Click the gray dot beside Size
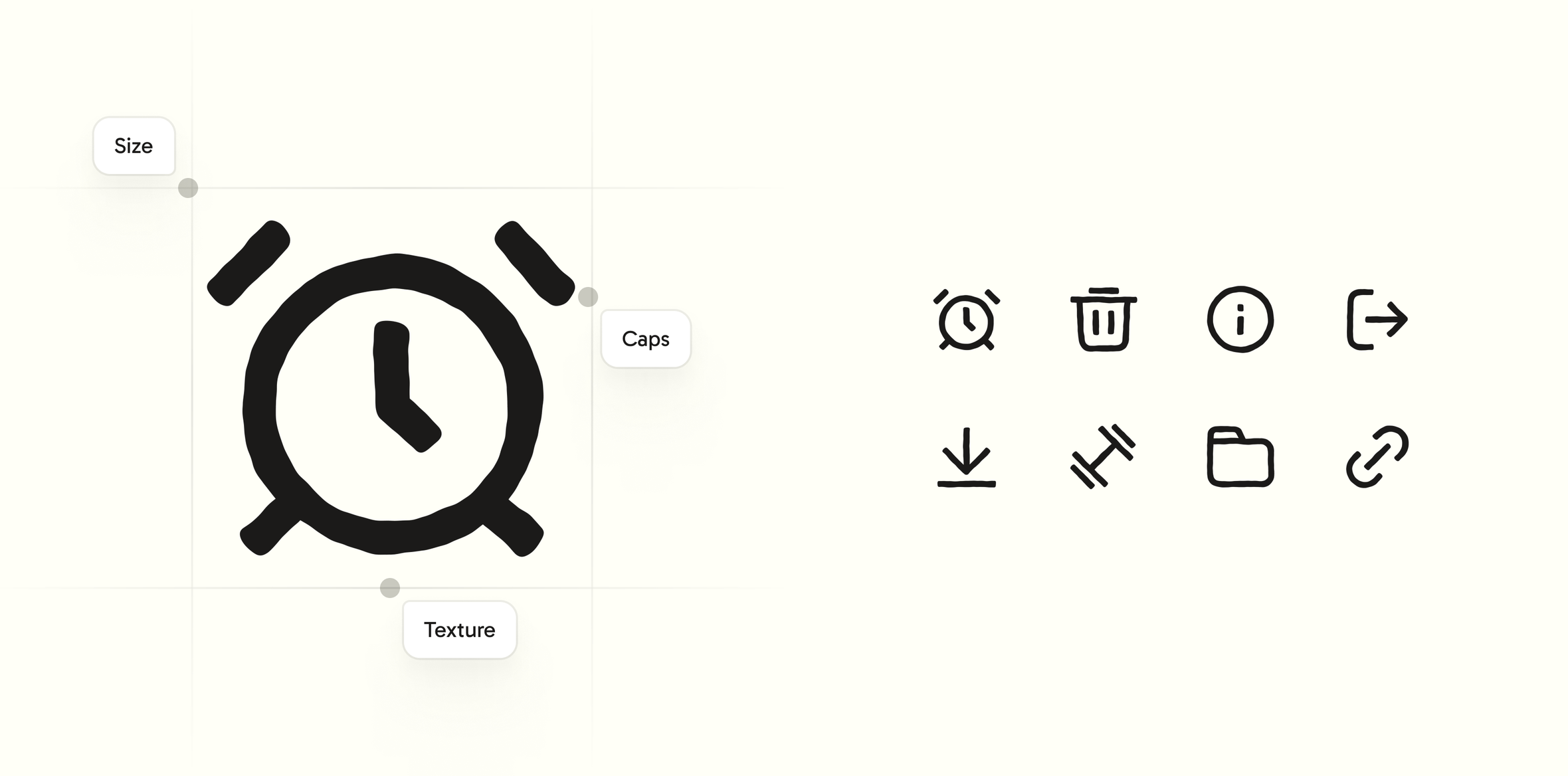The height and width of the screenshot is (776, 1568). pos(188,188)
